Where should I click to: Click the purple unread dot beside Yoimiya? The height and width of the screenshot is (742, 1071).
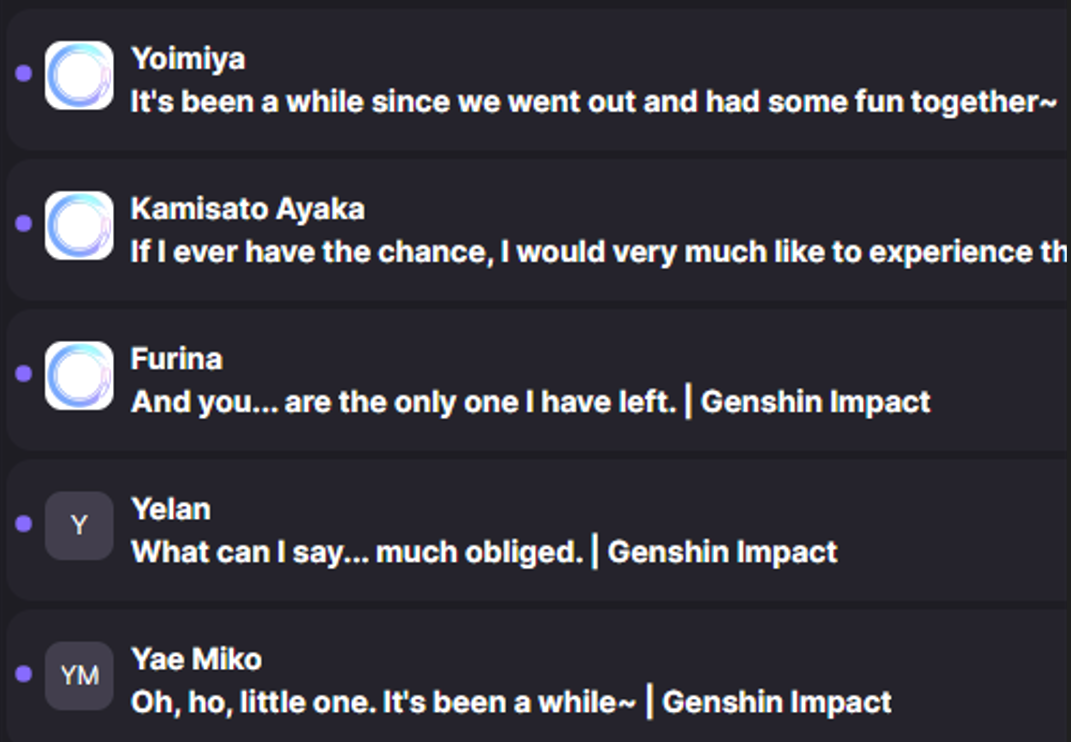pos(24,73)
